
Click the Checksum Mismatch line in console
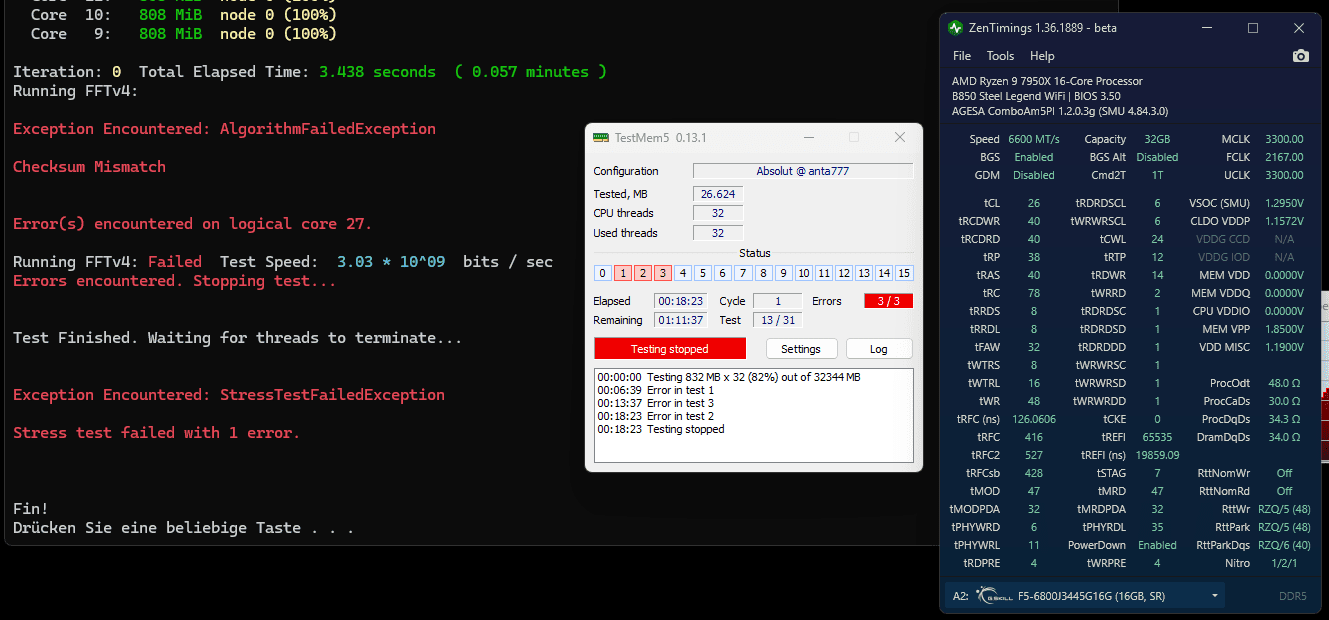89,167
